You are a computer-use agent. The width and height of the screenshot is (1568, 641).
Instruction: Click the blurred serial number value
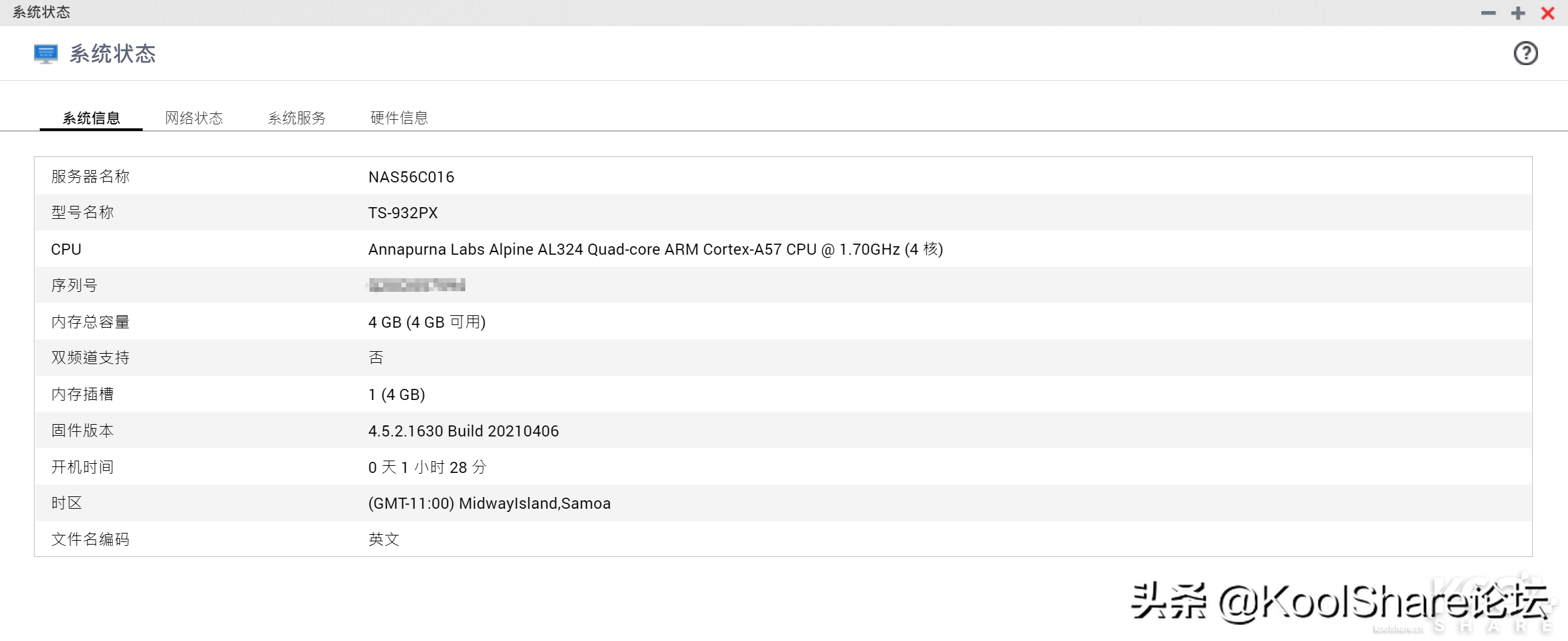tap(417, 285)
